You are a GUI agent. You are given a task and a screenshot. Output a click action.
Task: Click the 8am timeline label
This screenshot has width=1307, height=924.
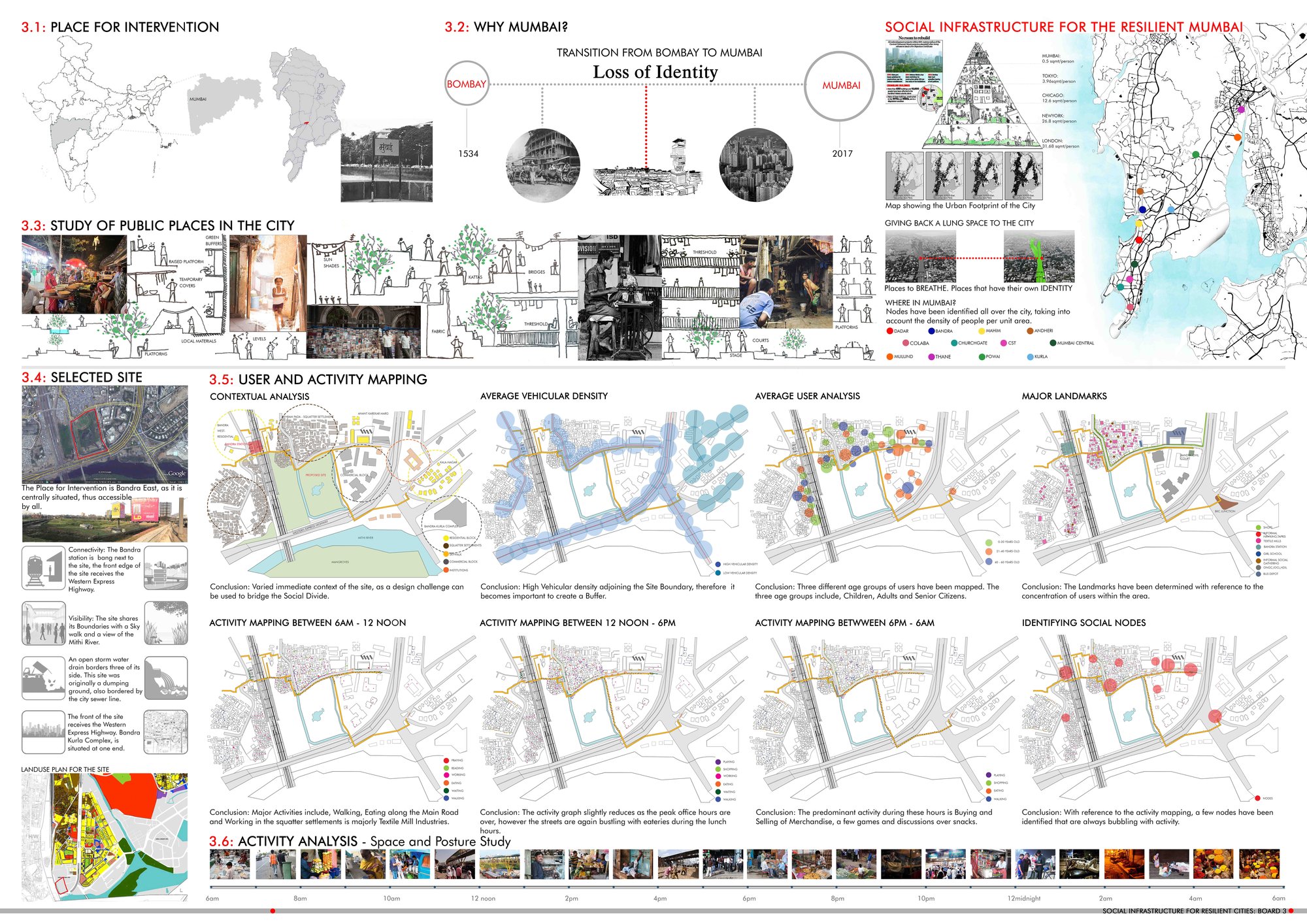click(x=300, y=899)
